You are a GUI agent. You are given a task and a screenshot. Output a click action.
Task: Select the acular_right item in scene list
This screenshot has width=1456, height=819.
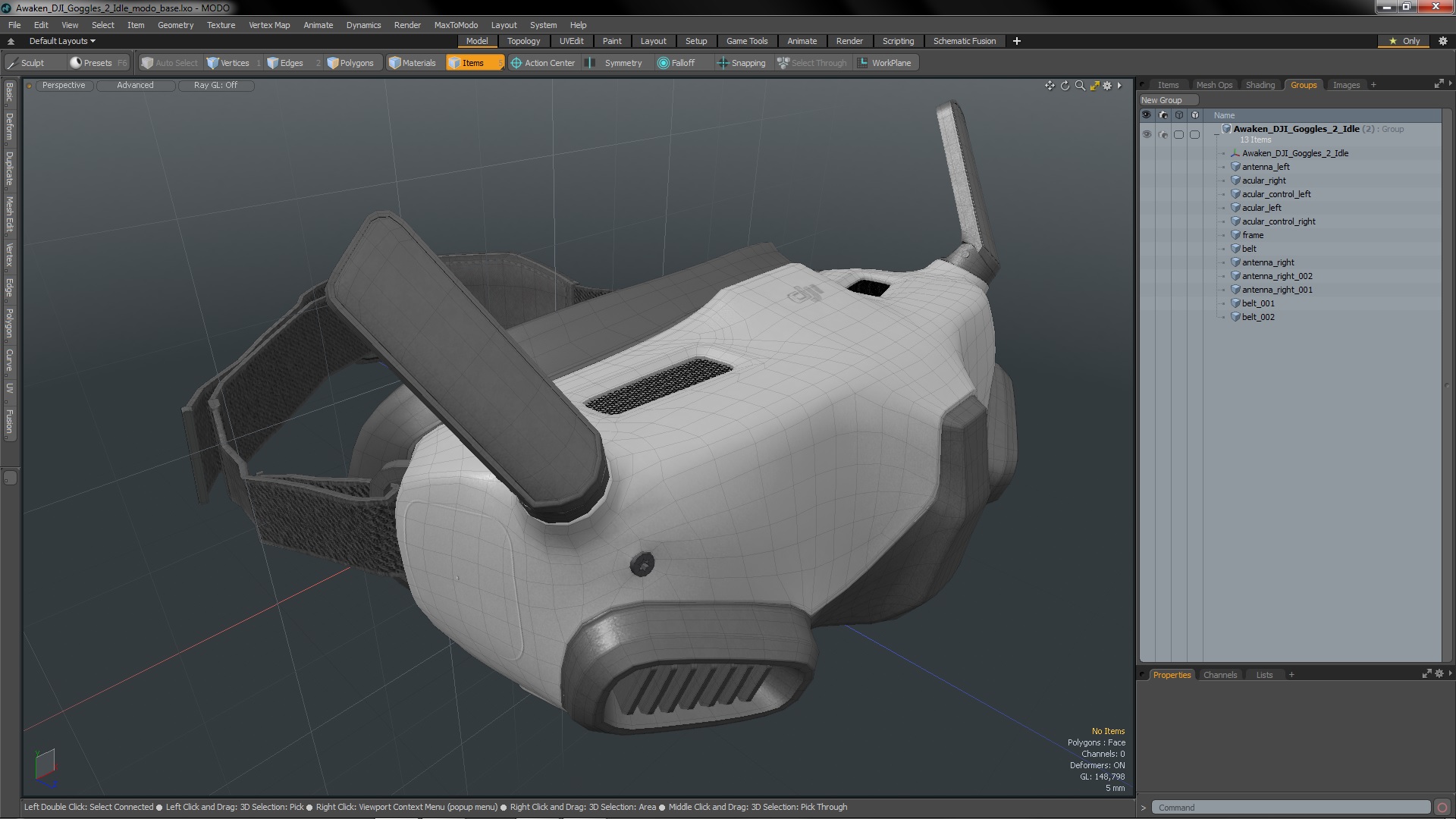pos(1263,180)
